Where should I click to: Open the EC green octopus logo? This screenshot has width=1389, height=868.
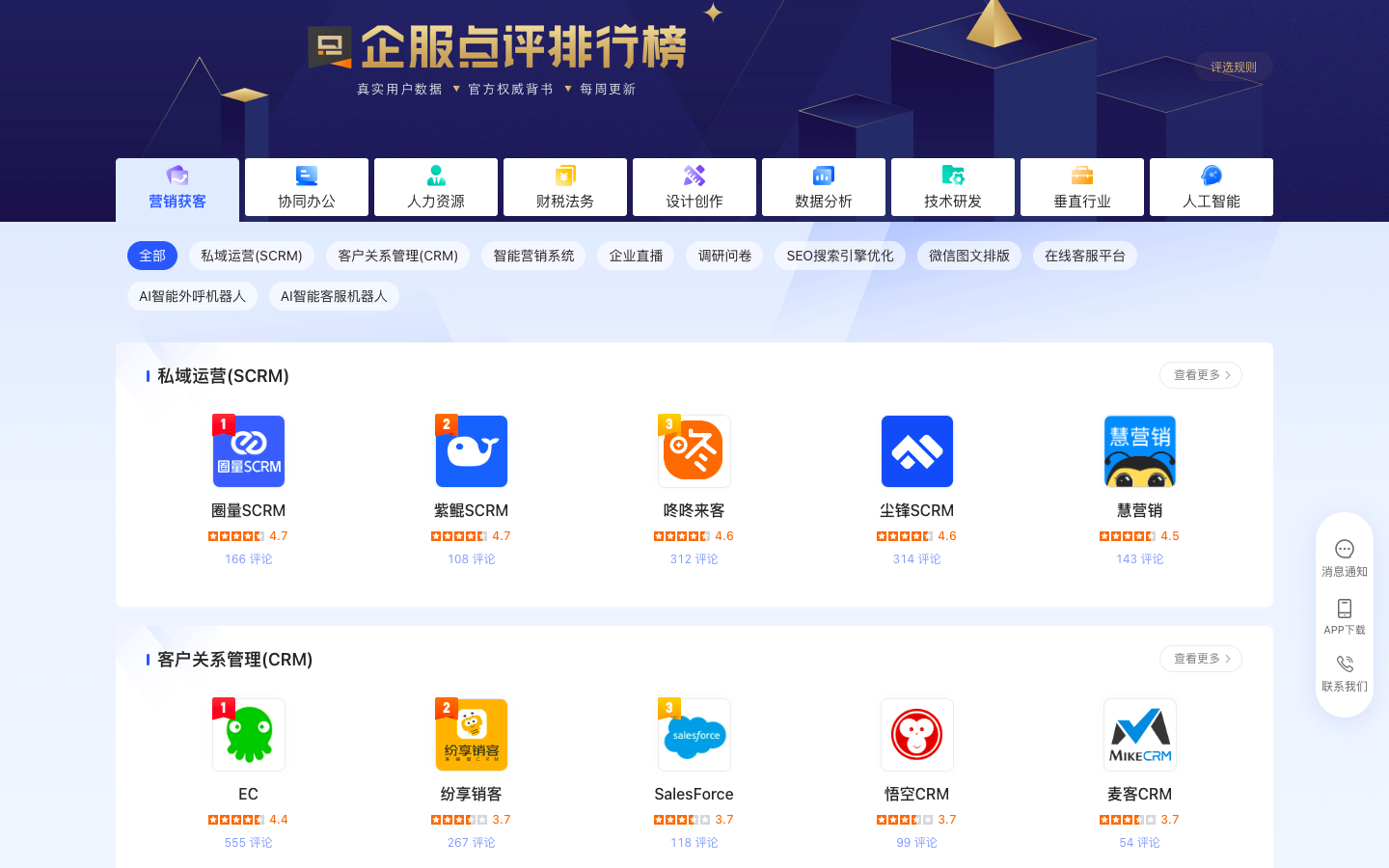[x=249, y=735]
